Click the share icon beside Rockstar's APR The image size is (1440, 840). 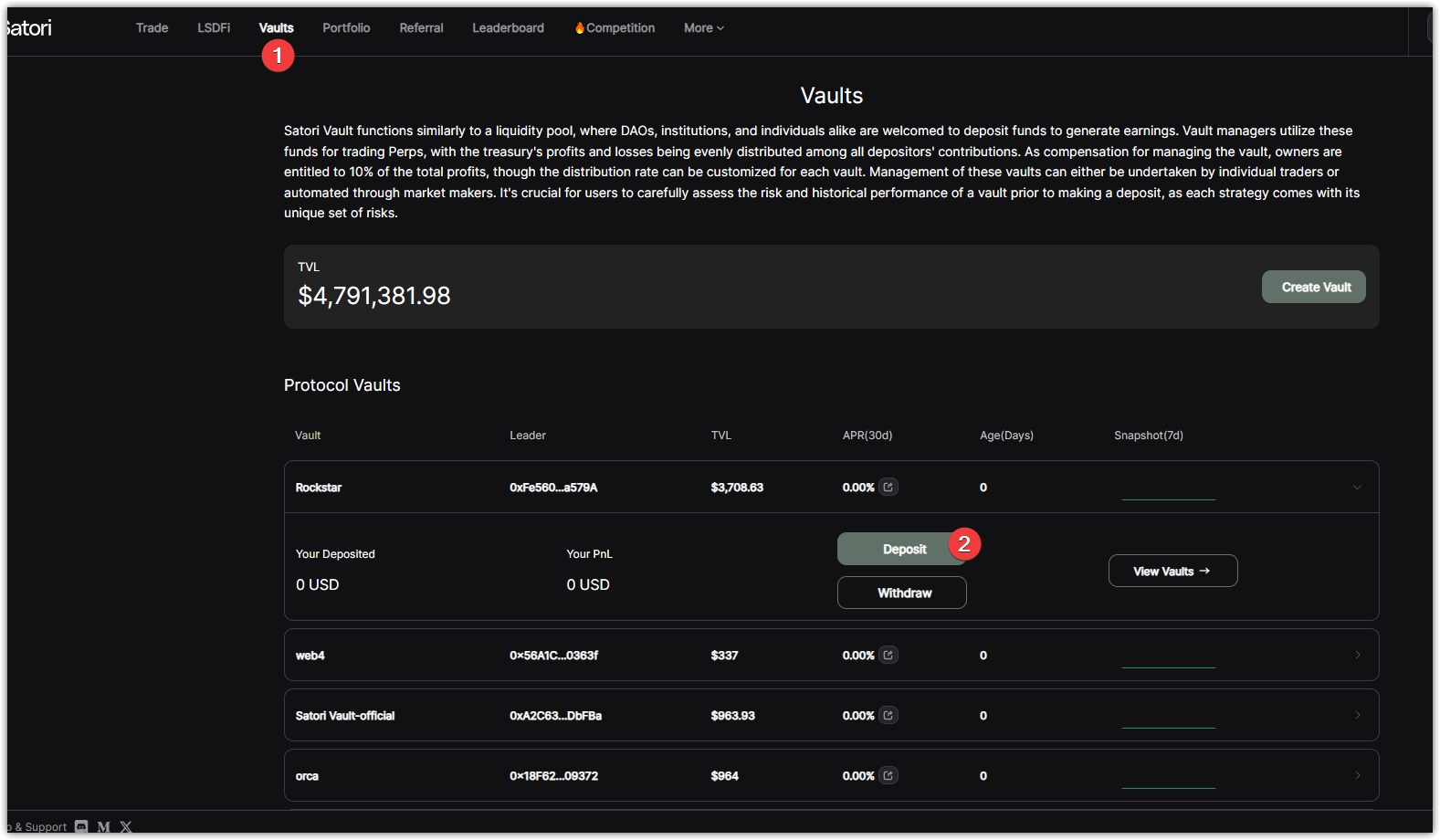pyautogui.click(x=888, y=487)
